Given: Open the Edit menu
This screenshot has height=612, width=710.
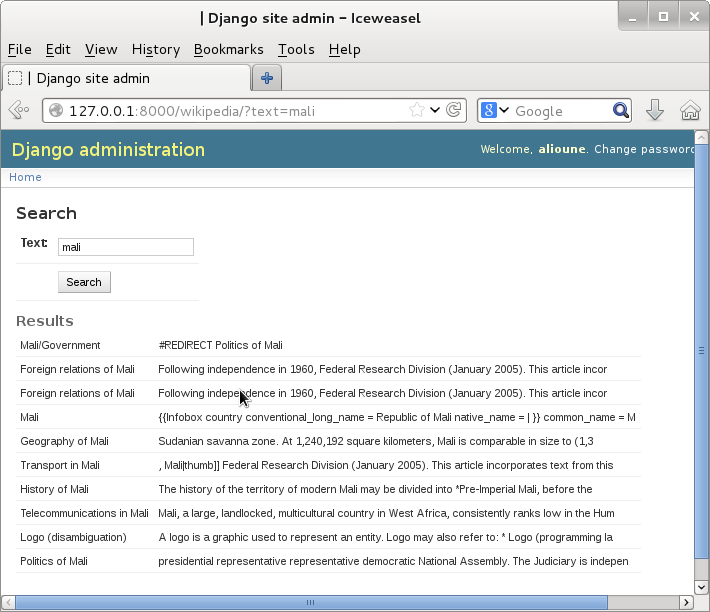Looking at the screenshot, I should point(58,49).
